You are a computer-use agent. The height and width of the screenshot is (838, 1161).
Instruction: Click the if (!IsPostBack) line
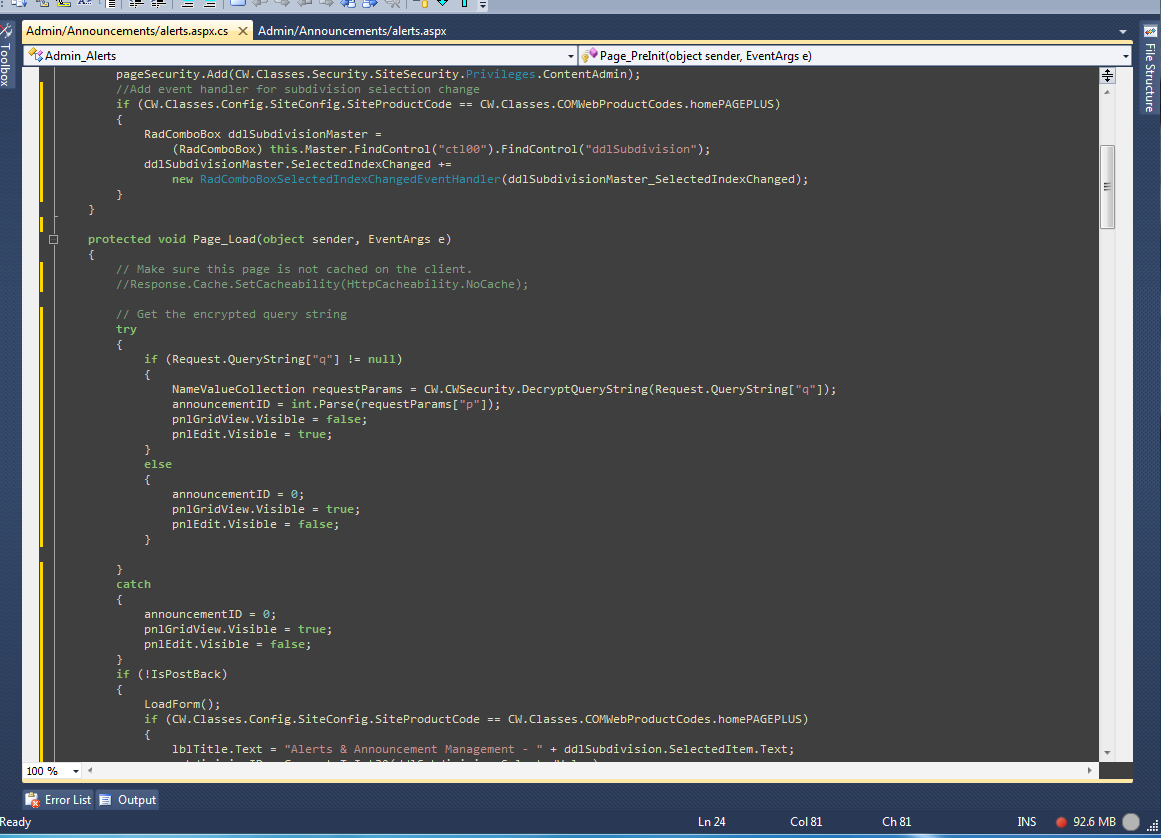(x=172, y=674)
